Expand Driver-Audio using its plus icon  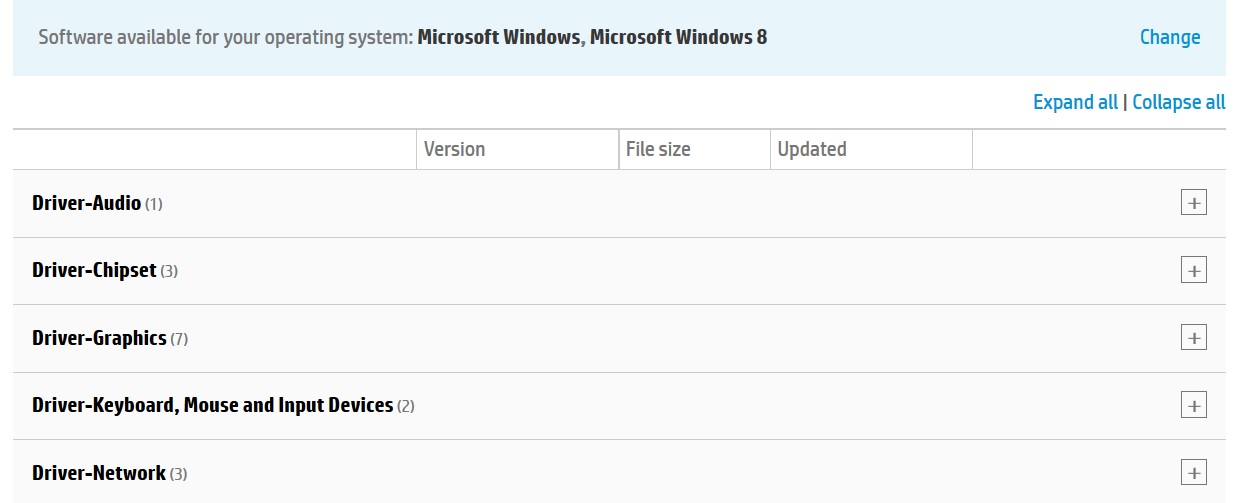click(x=1193, y=203)
